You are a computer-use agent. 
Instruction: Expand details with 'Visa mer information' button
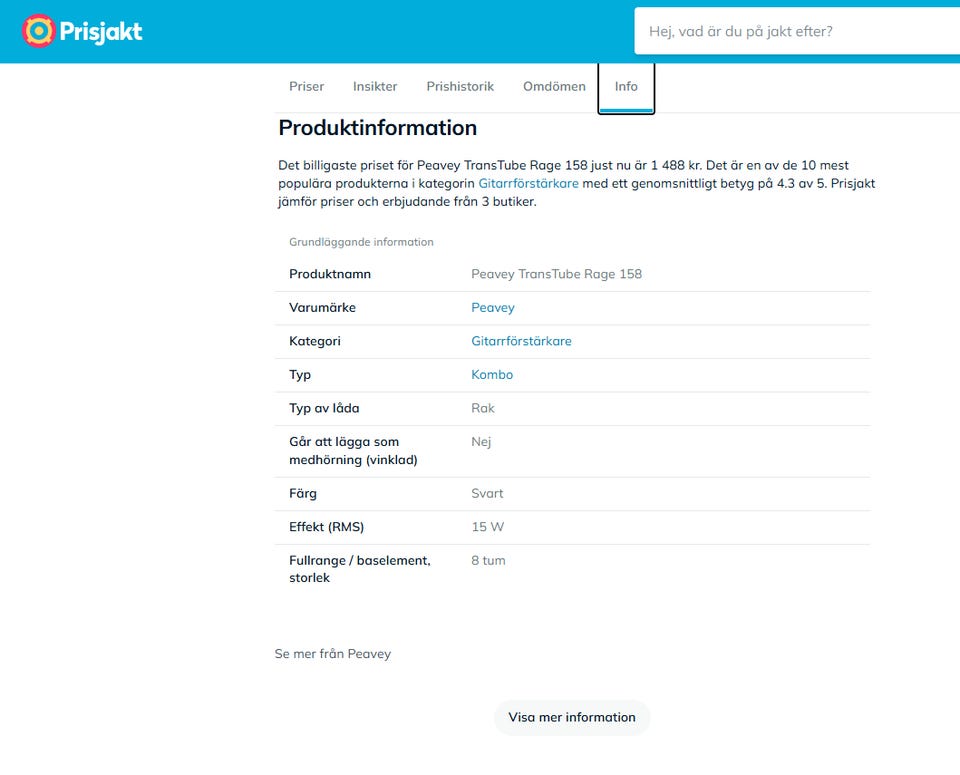(x=572, y=717)
